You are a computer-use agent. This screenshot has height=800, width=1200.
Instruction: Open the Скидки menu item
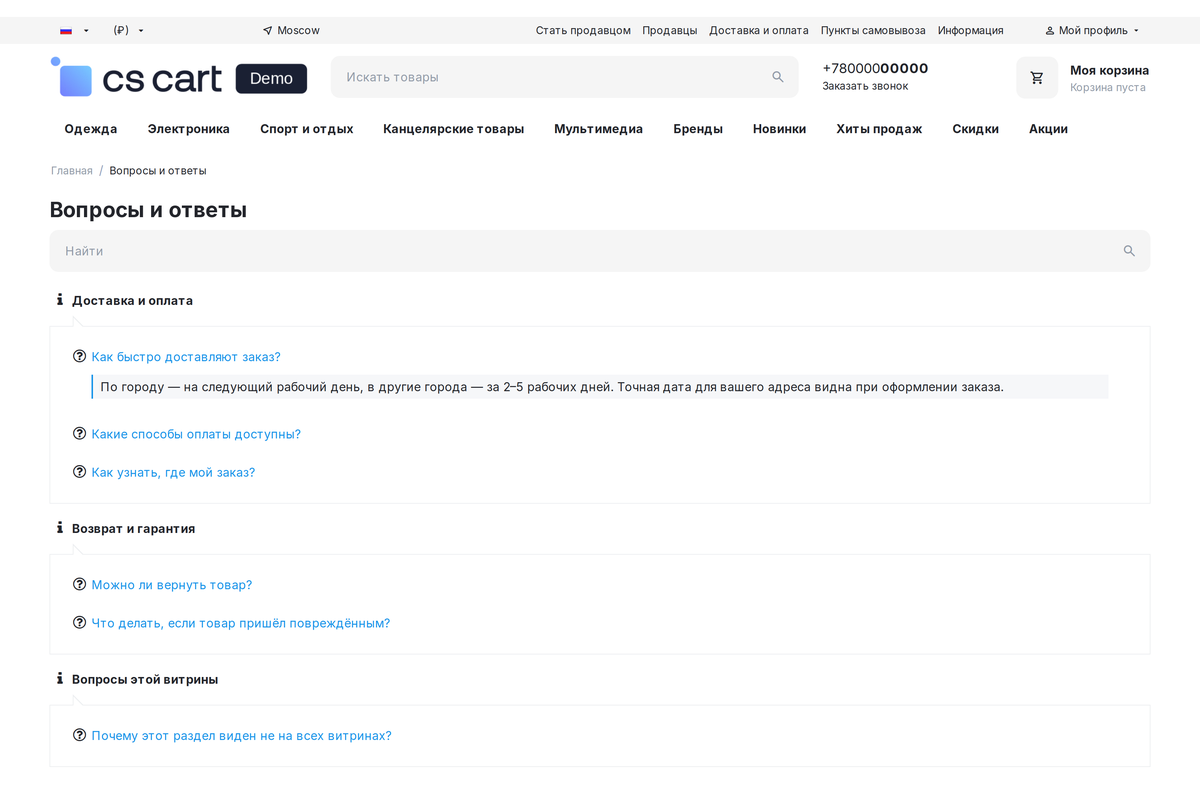click(x=976, y=129)
